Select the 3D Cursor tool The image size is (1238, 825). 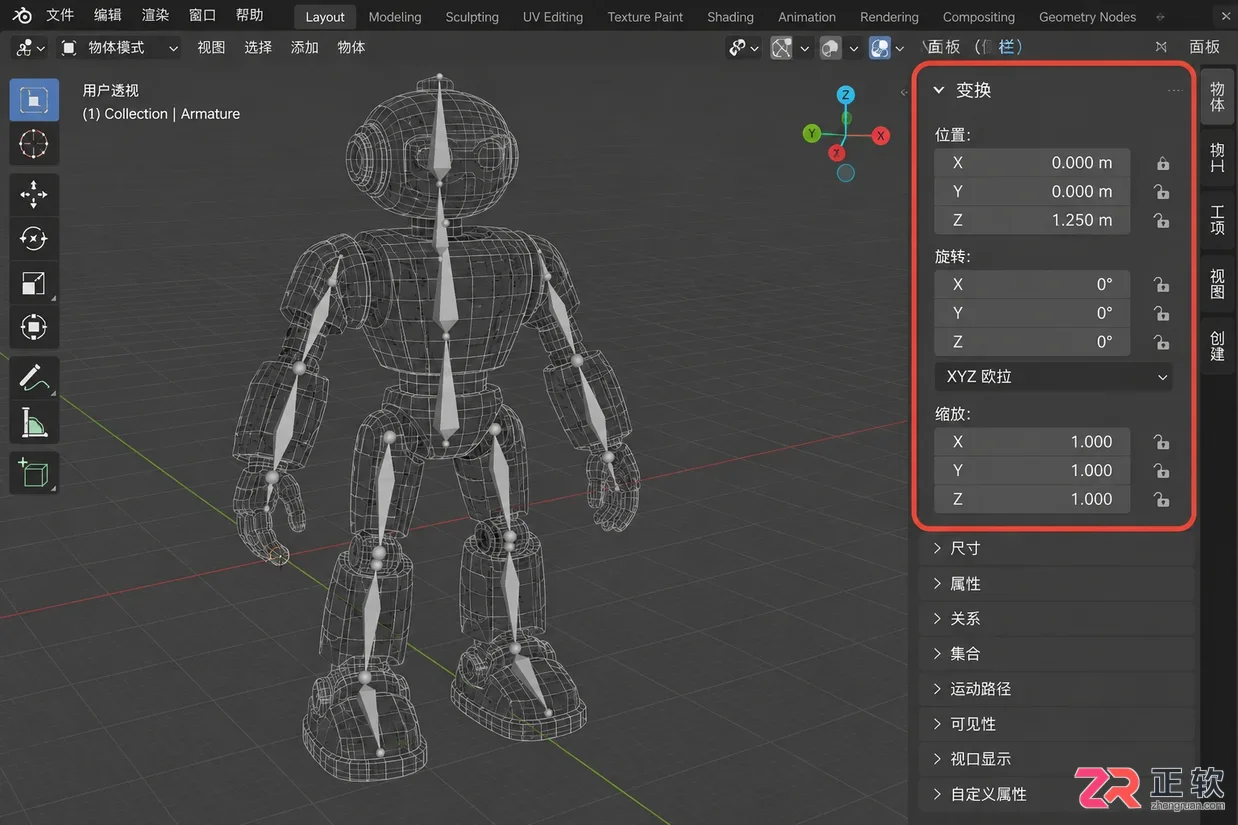pos(34,144)
